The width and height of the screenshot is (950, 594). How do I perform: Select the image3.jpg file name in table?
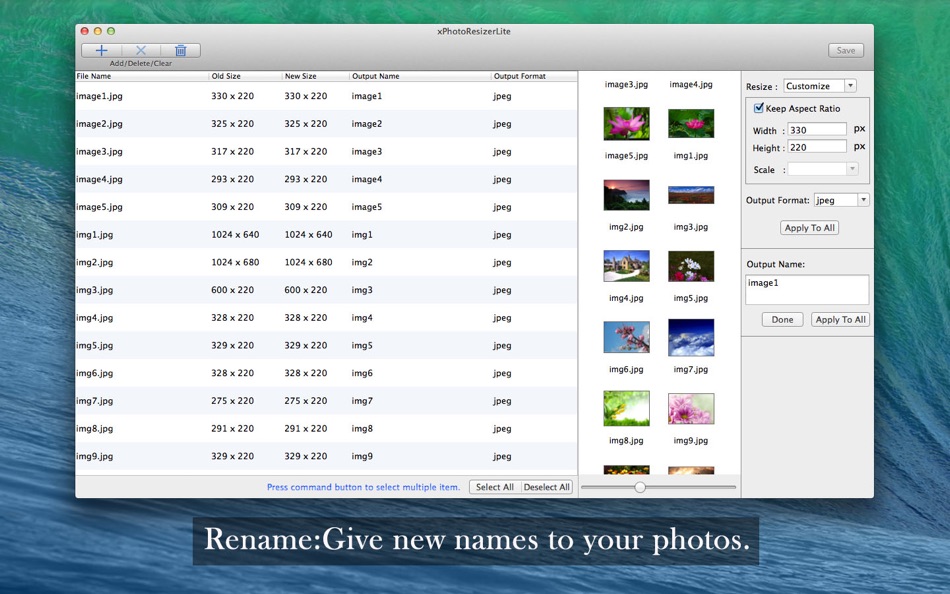[99, 152]
